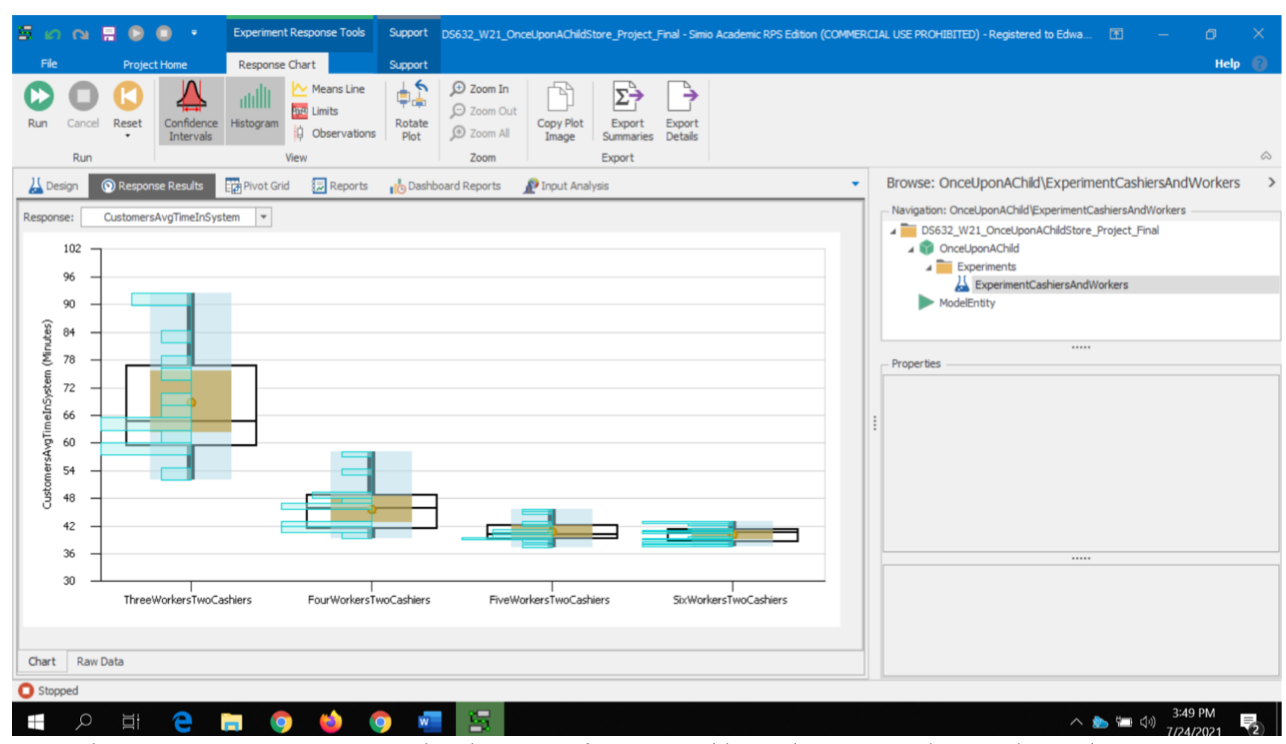Click the Help button
This screenshot has height=744, width=1286.
pos(1227,64)
